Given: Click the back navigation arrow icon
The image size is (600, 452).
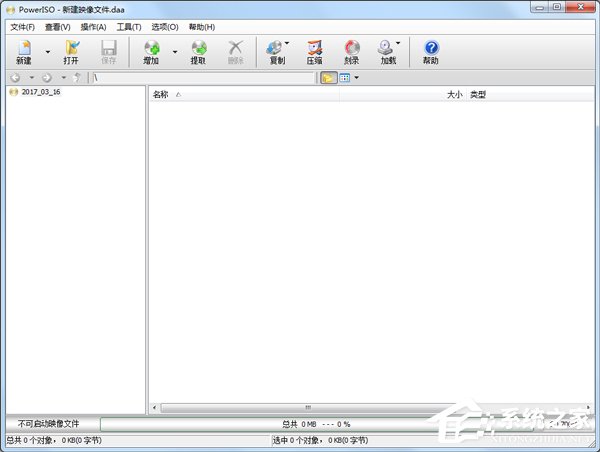Looking at the screenshot, I should pyautogui.click(x=15, y=78).
